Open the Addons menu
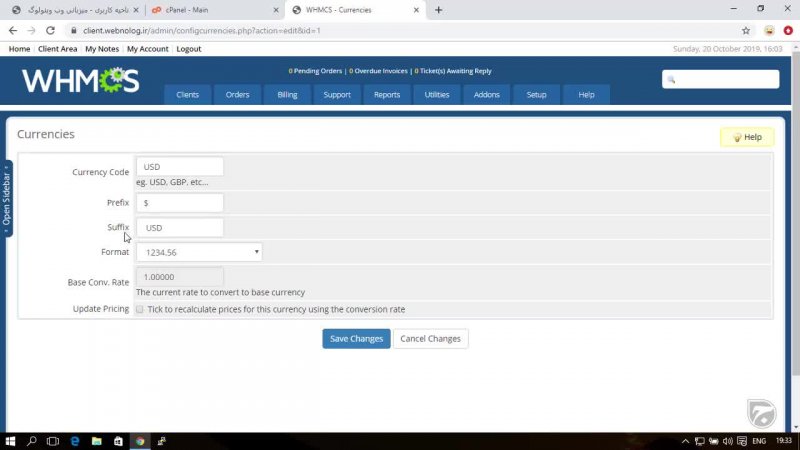The height and width of the screenshot is (450, 800). click(487, 95)
